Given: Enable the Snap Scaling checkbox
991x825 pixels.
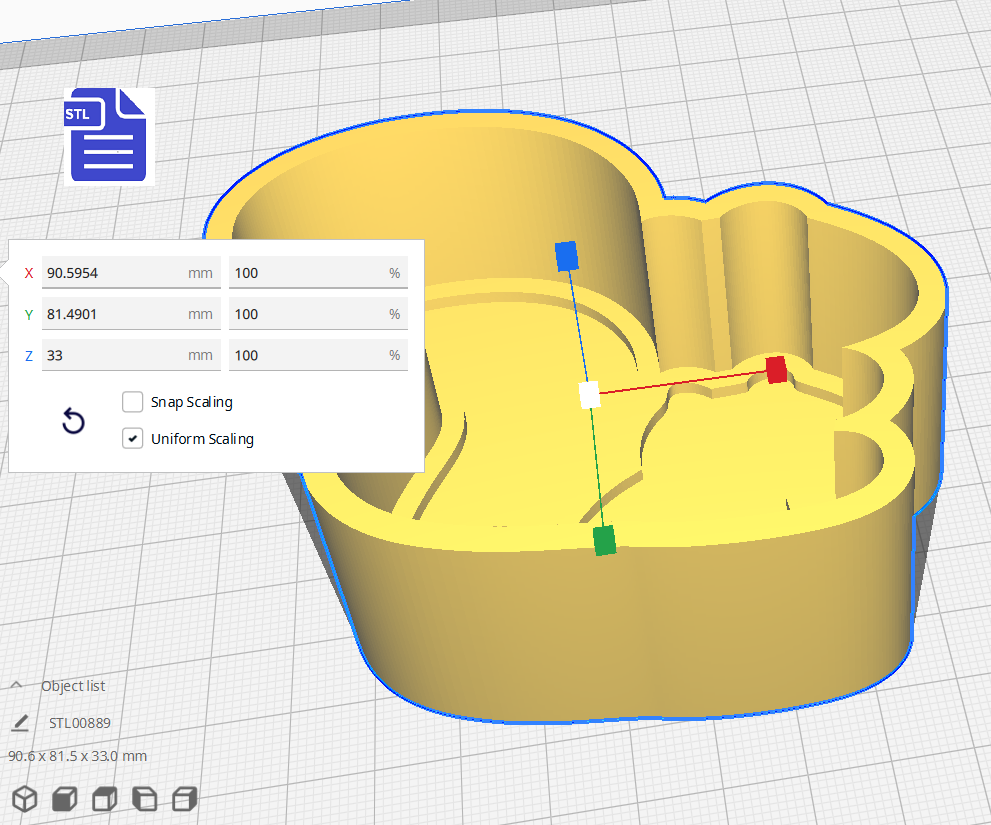Looking at the screenshot, I should tap(132, 401).
